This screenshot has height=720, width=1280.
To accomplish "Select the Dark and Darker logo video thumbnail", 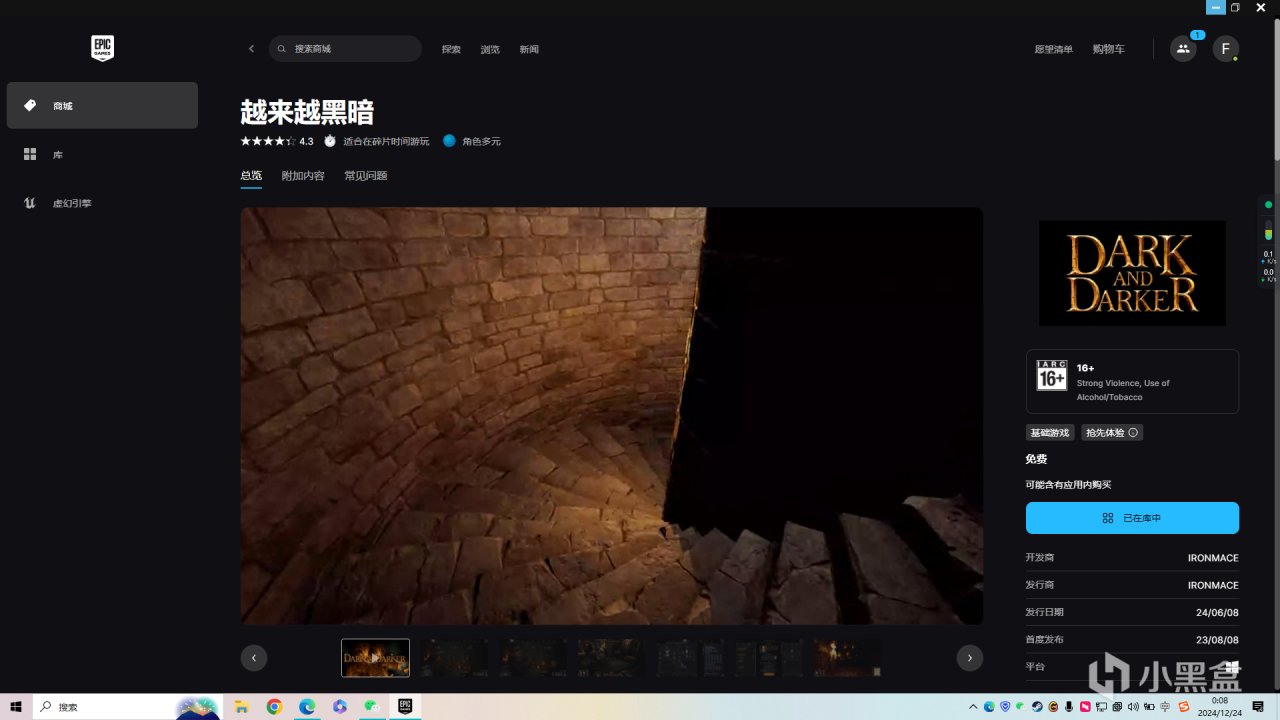I will tap(375, 658).
